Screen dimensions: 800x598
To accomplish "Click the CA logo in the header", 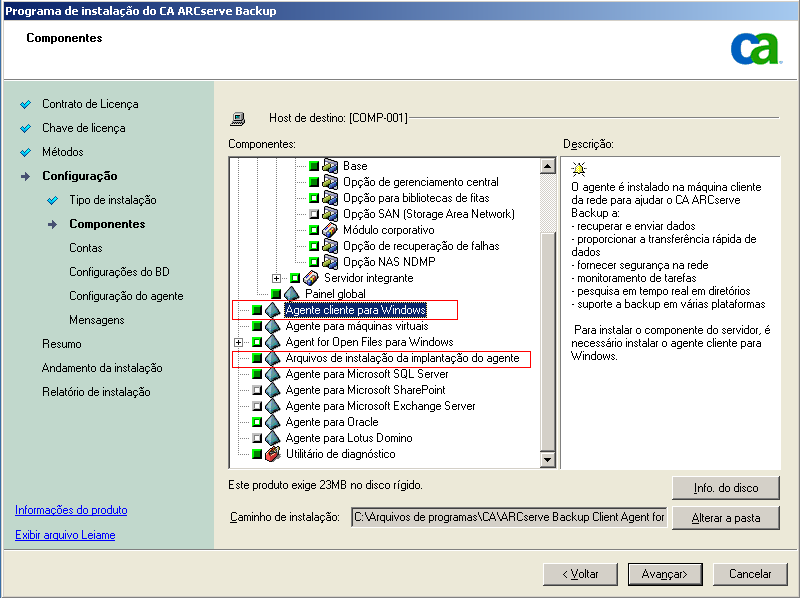I will click(756, 48).
